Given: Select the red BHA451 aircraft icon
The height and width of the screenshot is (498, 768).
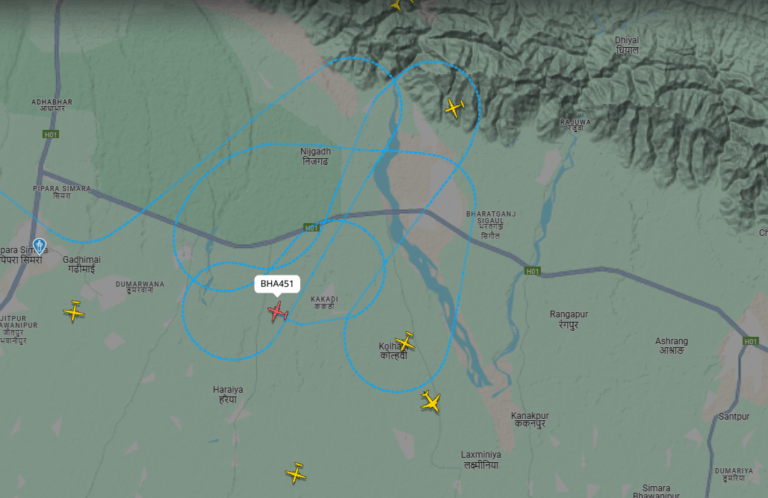Looking at the screenshot, I should [x=278, y=312].
